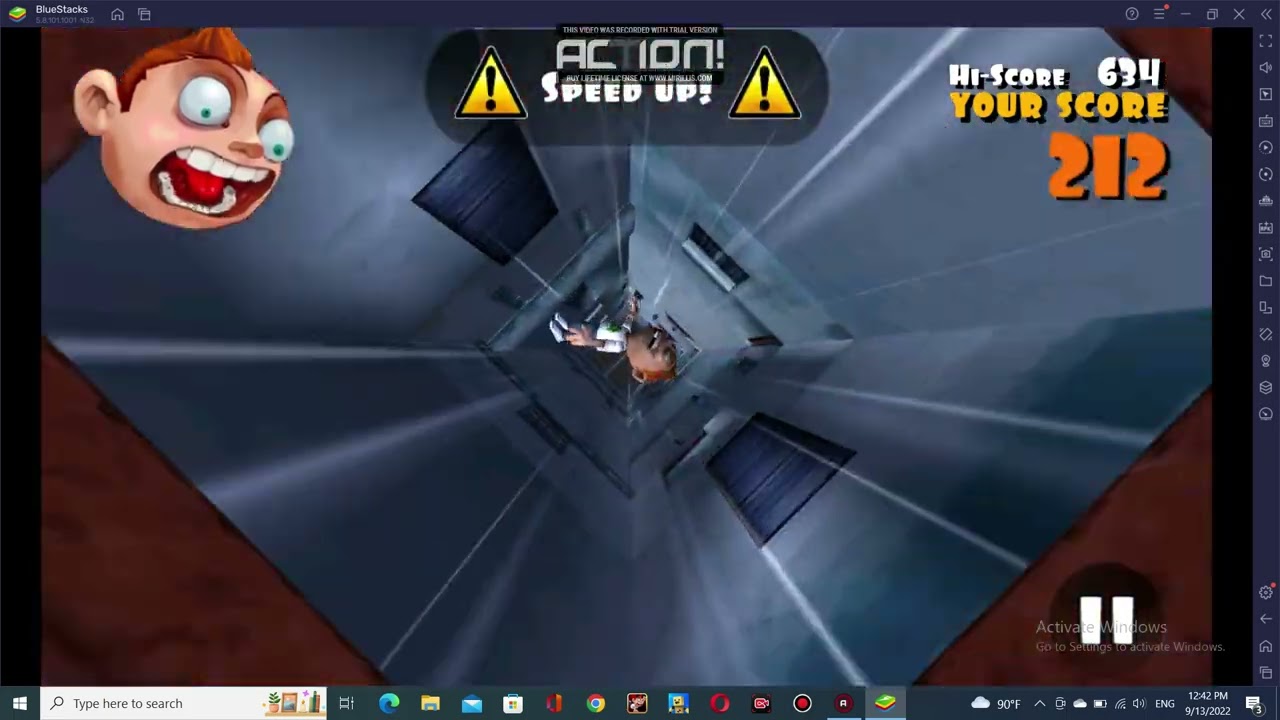Launch Microsoft Edge from taskbar
This screenshot has width=1280, height=720.
[x=389, y=703]
